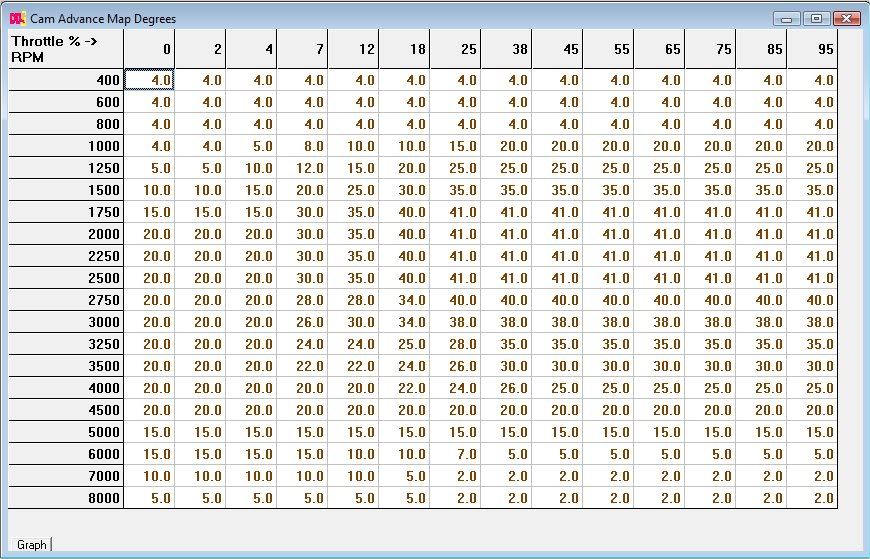Select the 400 RPM row header

[x=66, y=80]
